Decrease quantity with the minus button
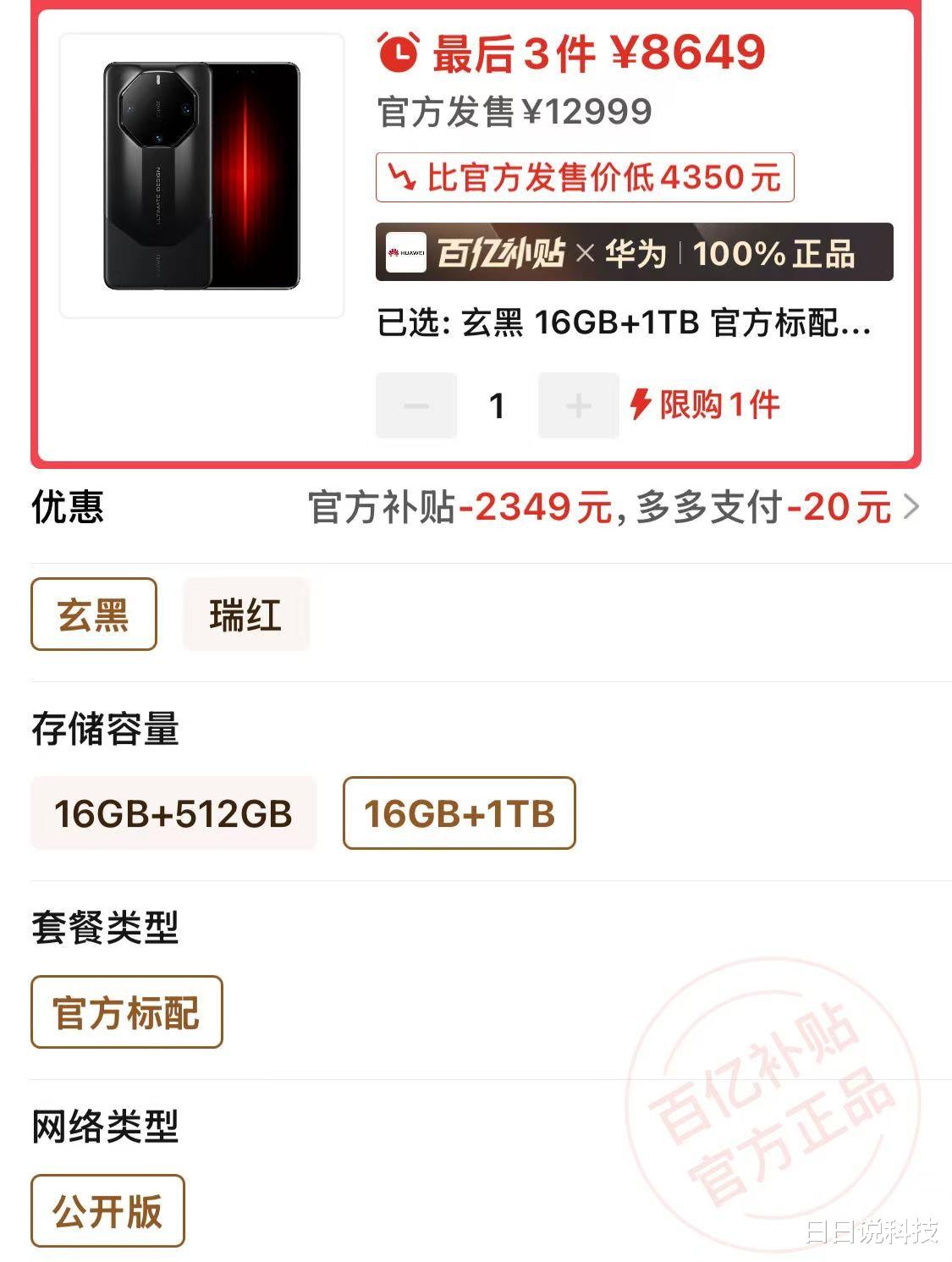The height and width of the screenshot is (1262, 952). (x=416, y=405)
